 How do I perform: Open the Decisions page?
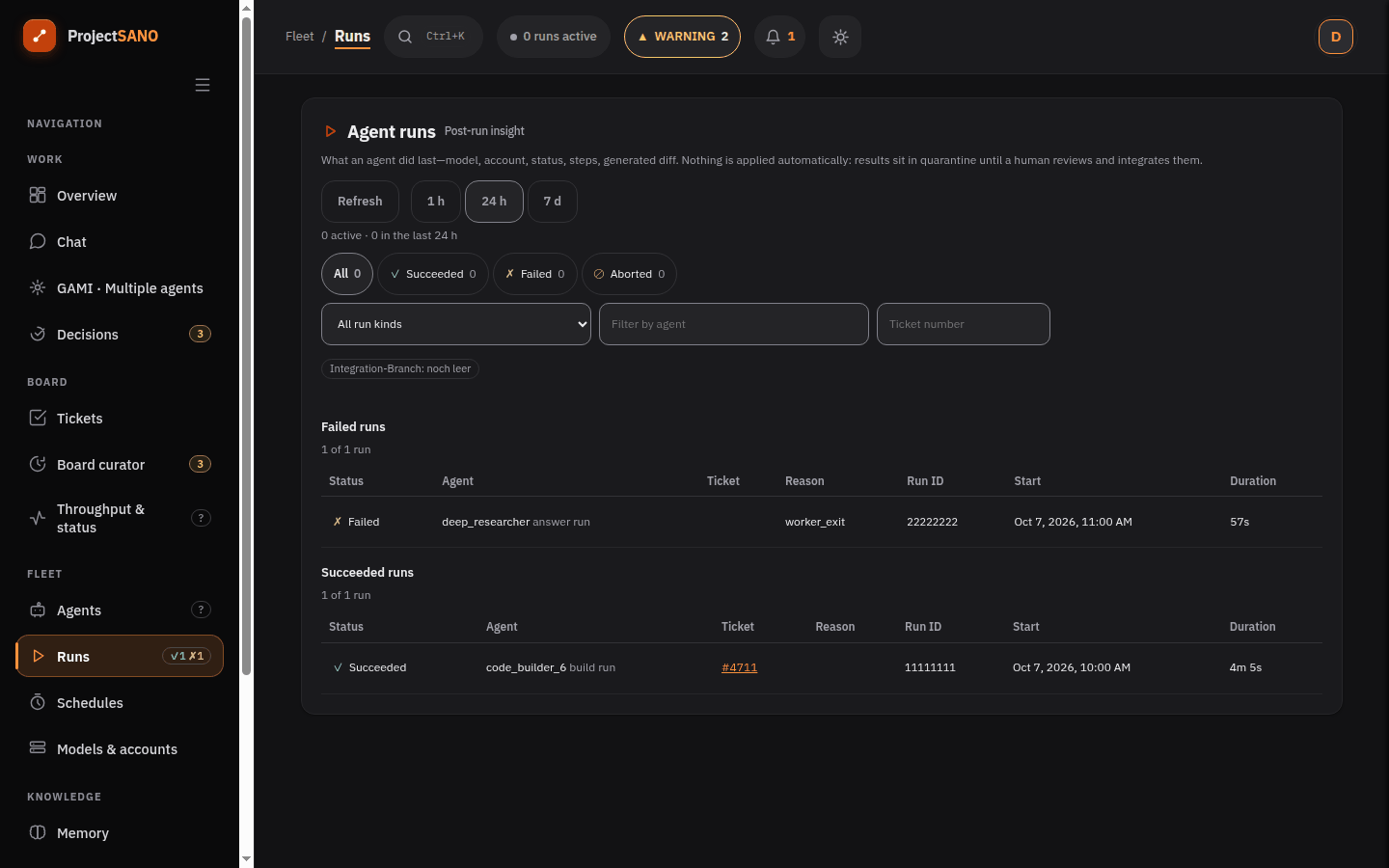pos(120,335)
